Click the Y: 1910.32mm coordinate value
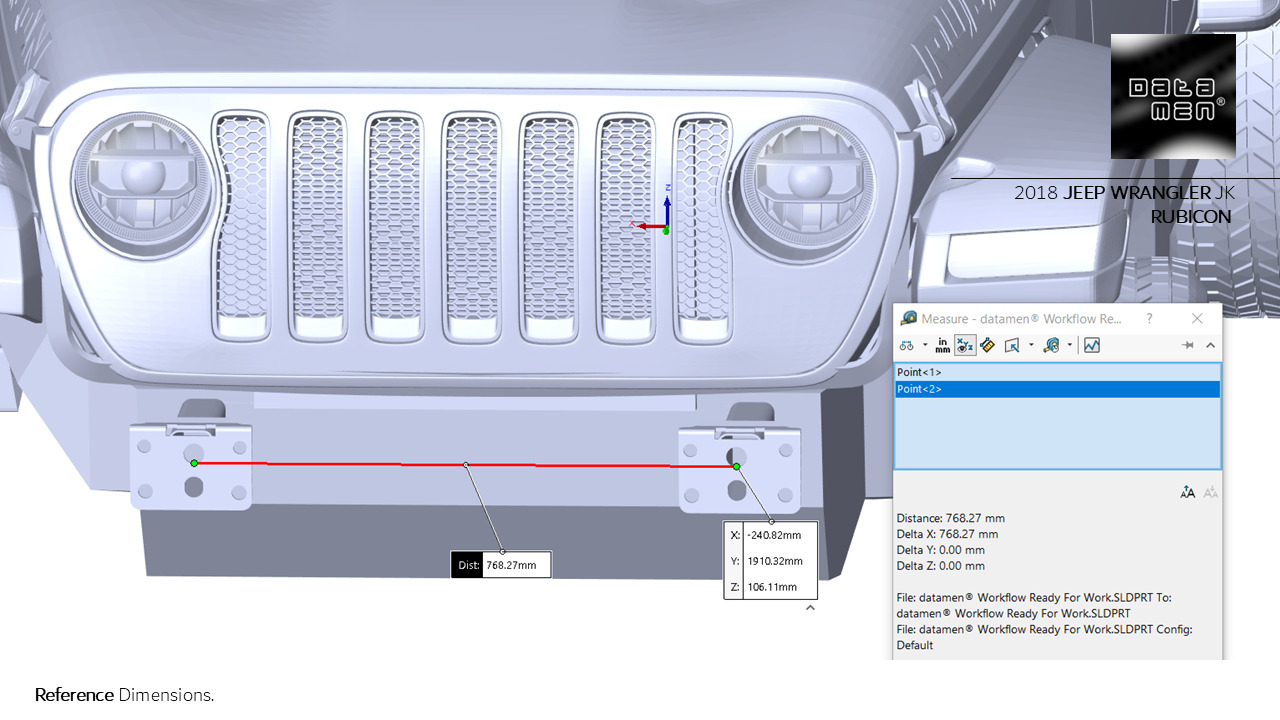The height and width of the screenshot is (720, 1280). [774, 561]
